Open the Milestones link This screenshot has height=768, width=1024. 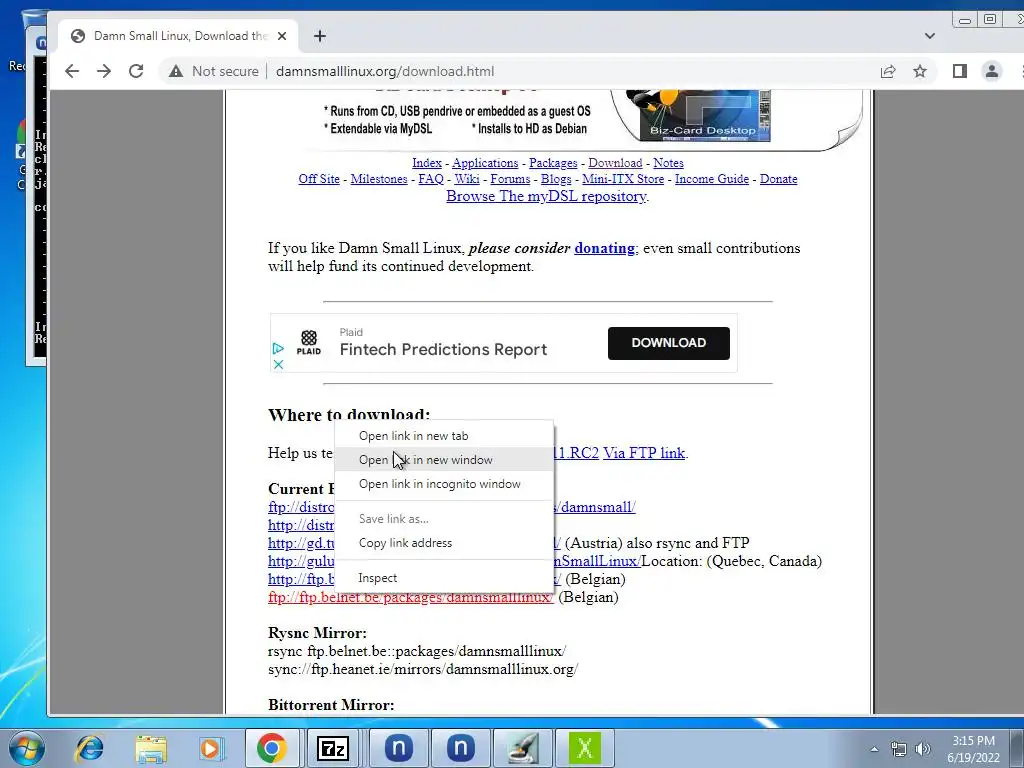pos(379,179)
